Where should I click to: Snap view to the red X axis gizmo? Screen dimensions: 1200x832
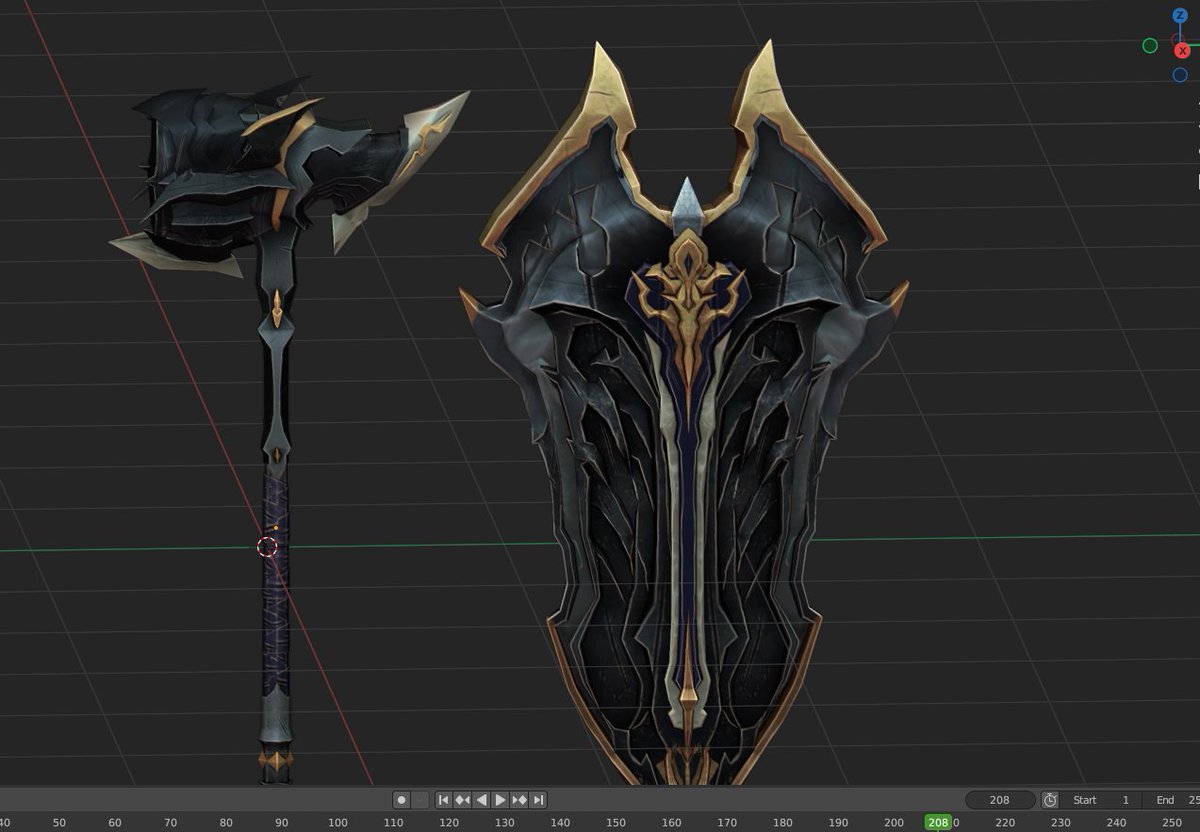pos(1182,50)
